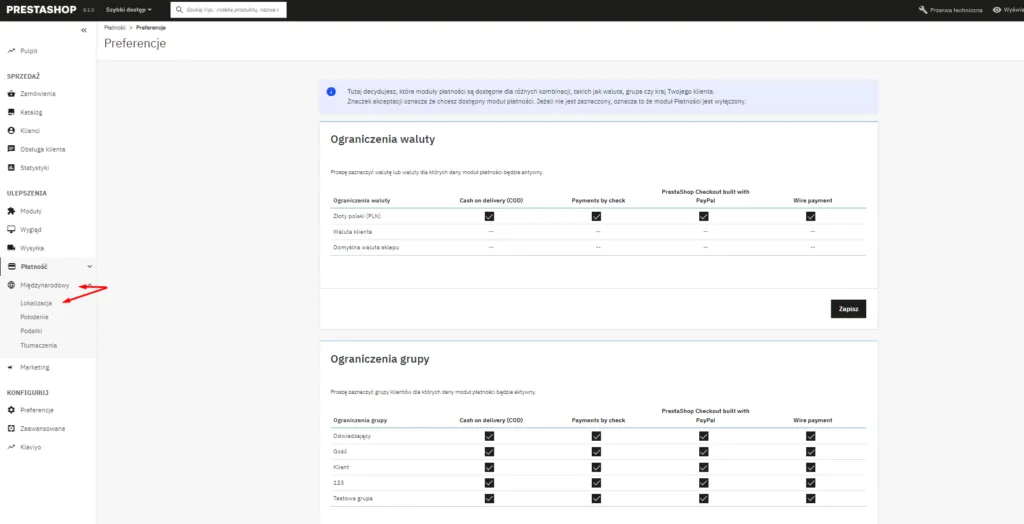The image size is (1024, 524).
Task: Open the Szybki dostęp dropdown
Action: click(x=129, y=10)
